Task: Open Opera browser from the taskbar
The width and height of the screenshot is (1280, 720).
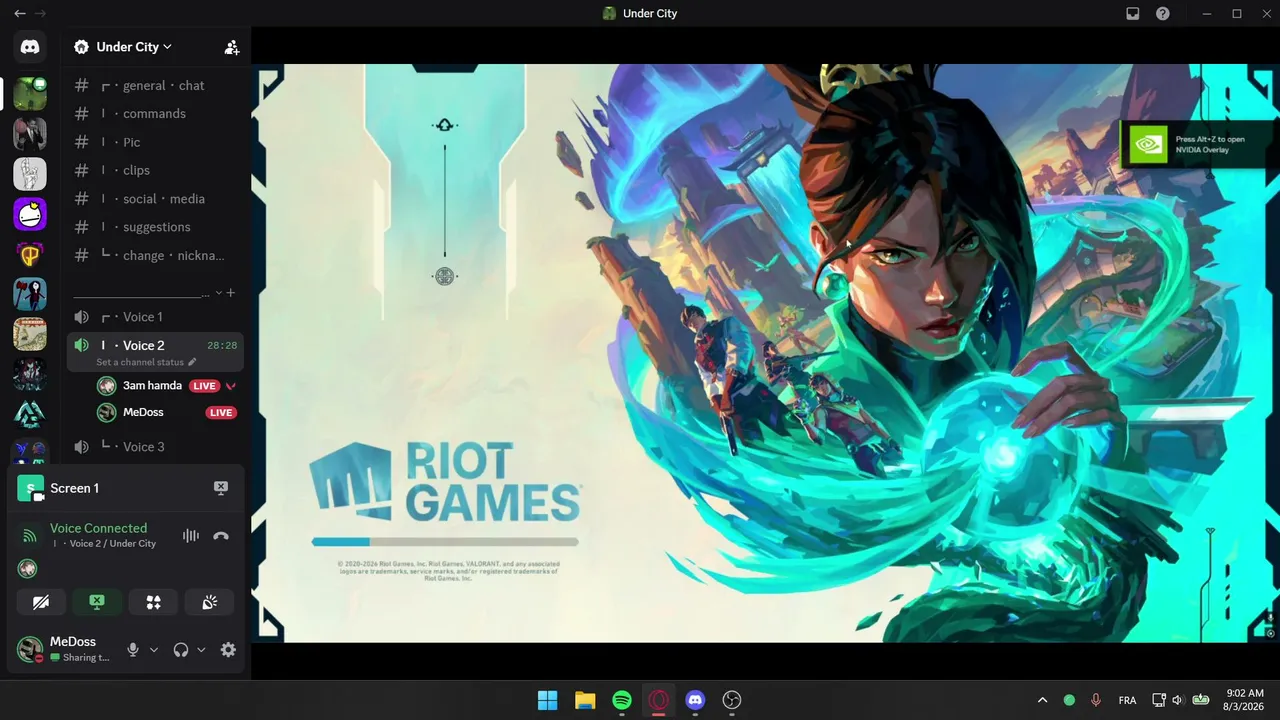Action: (659, 700)
